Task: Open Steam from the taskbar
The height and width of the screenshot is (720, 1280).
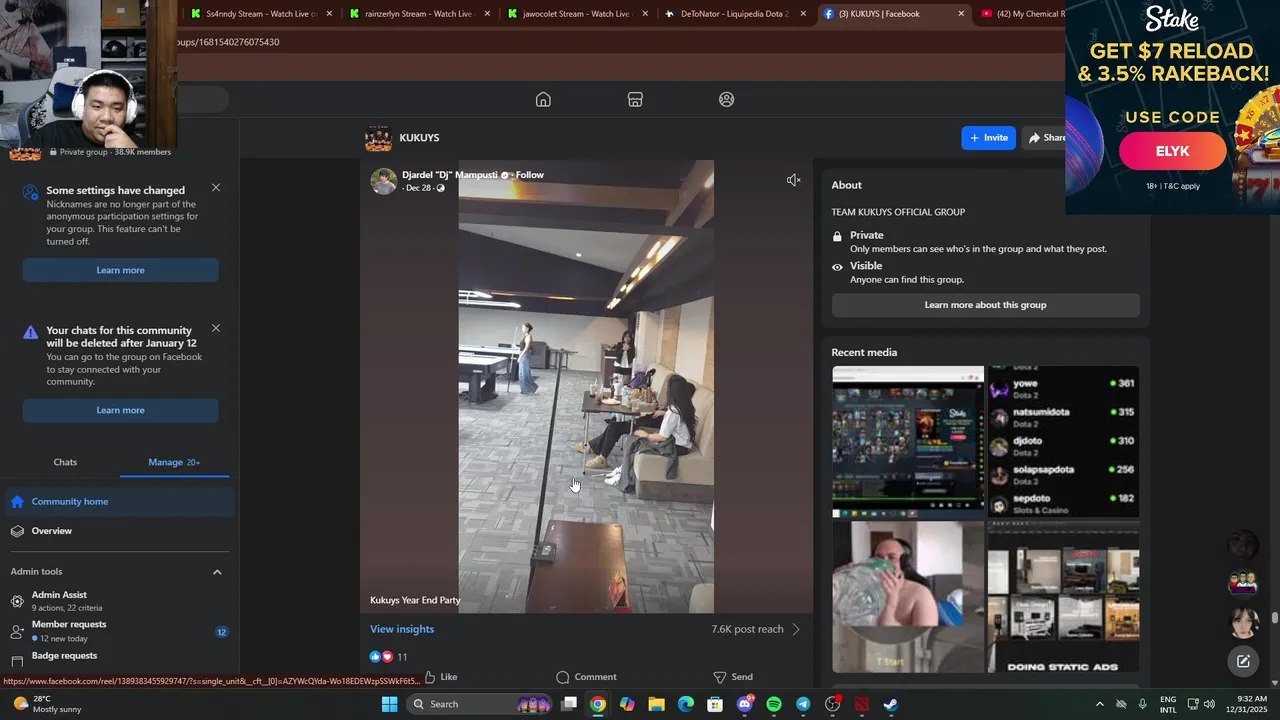Action: [891, 704]
